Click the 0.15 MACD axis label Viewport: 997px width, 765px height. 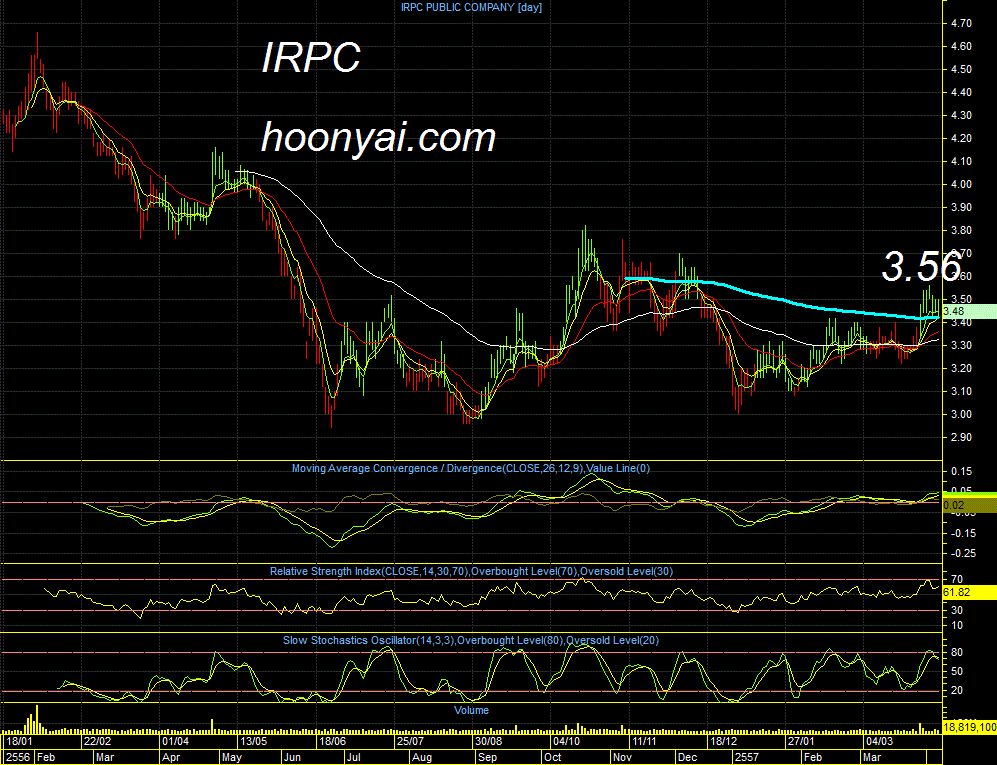[961, 471]
